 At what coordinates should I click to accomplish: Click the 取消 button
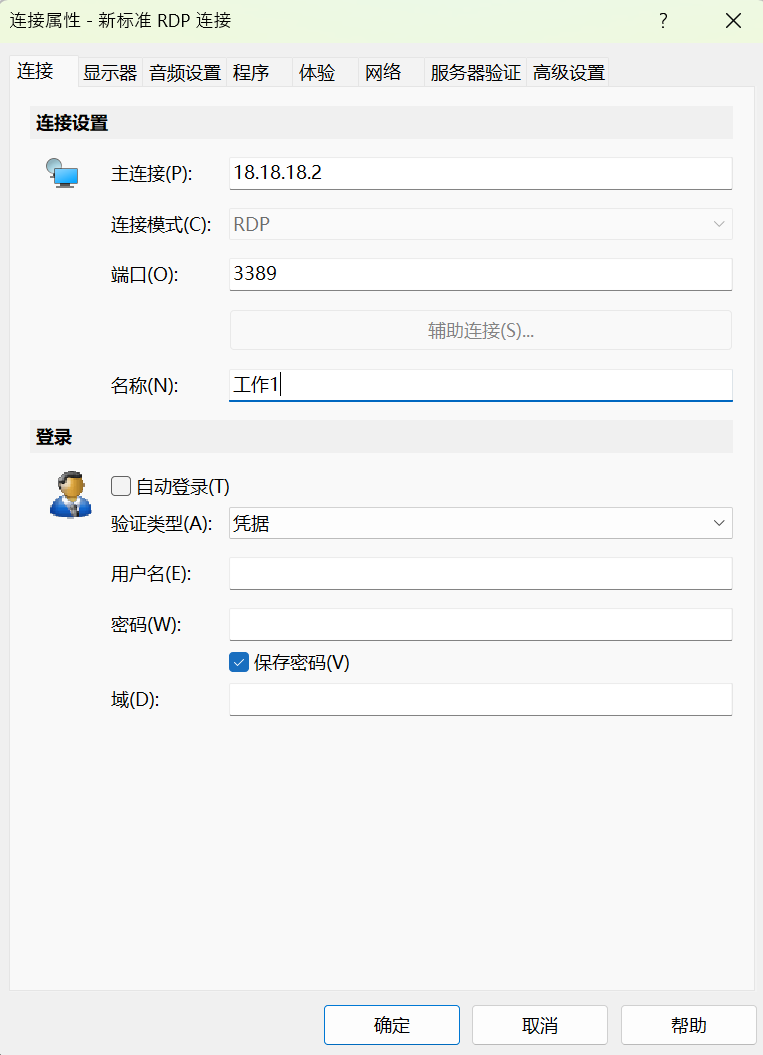point(540,1025)
